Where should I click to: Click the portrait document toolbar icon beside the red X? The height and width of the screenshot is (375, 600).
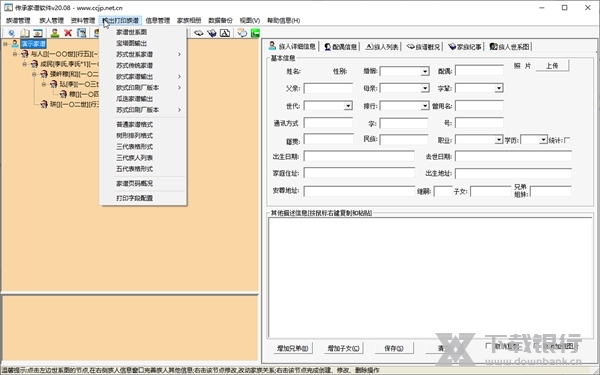point(82,33)
